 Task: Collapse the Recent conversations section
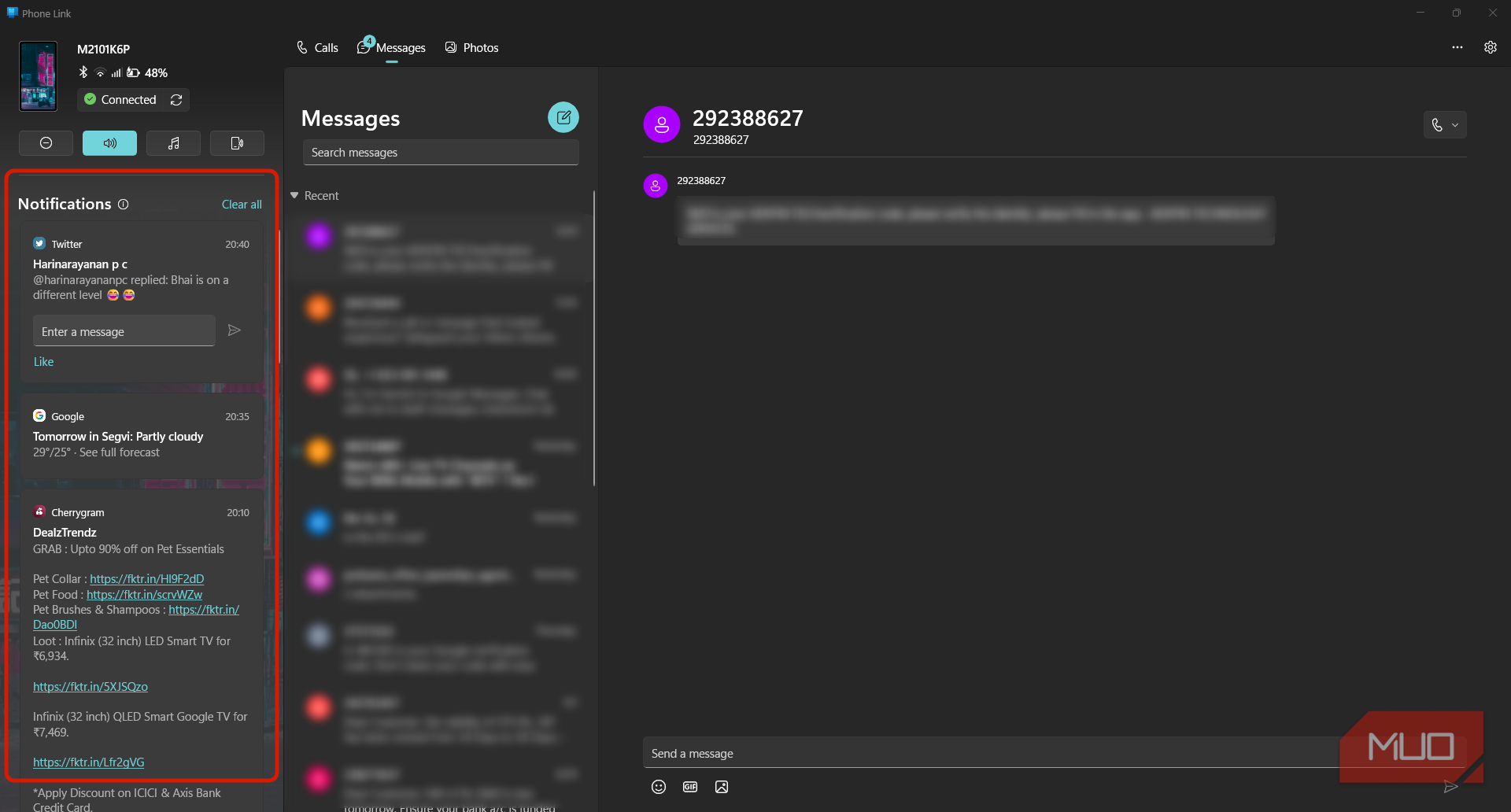(x=294, y=196)
